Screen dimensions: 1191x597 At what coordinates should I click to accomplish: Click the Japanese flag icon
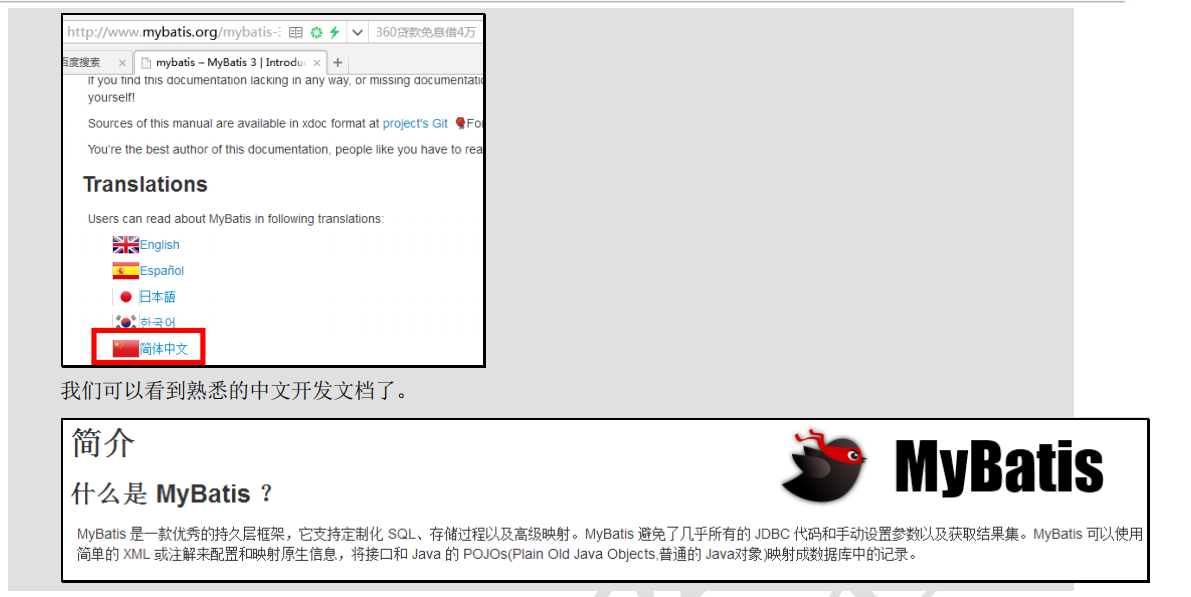pyautogui.click(x=125, y=296)
